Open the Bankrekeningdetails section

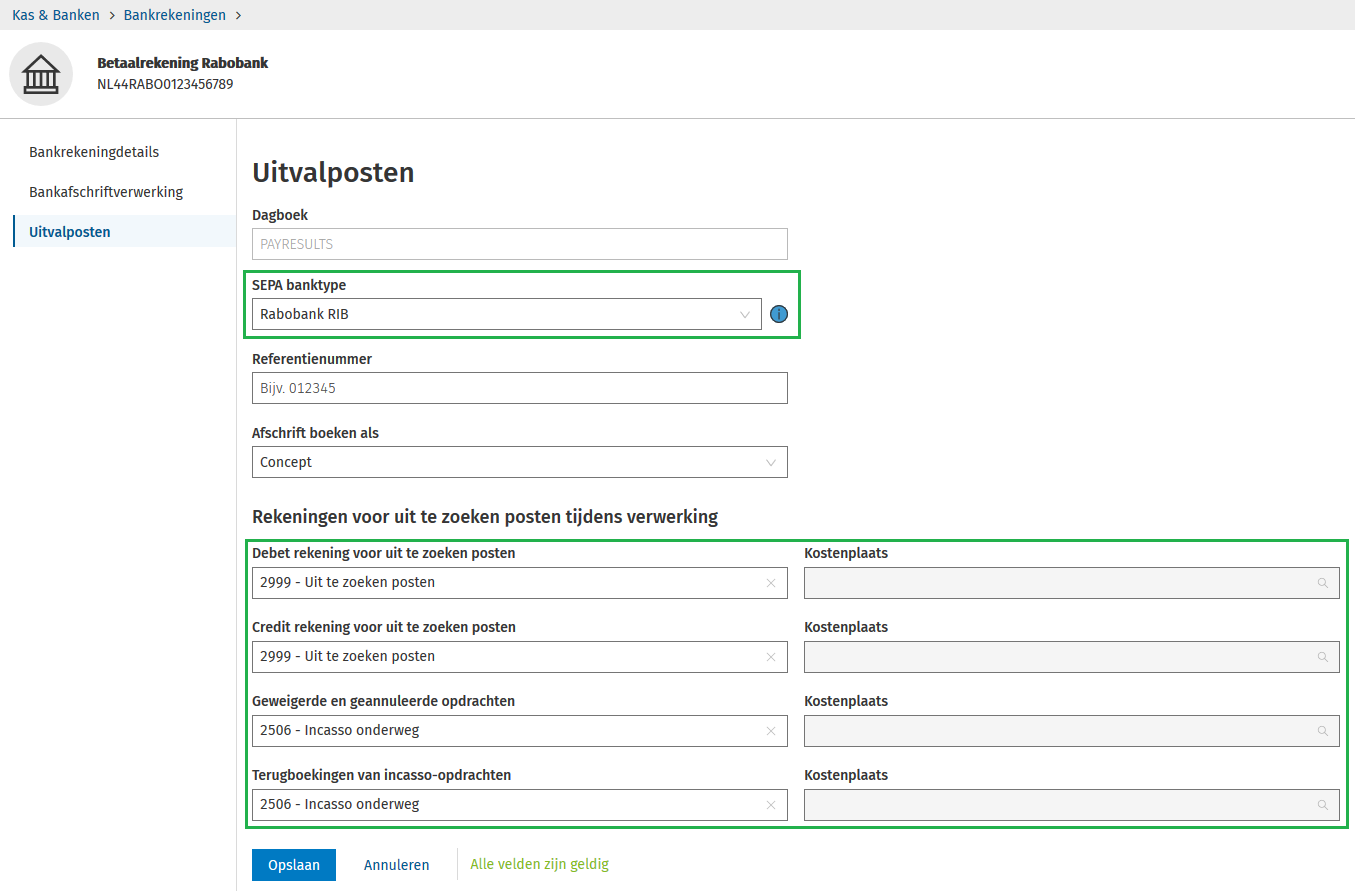click(94, 152)
